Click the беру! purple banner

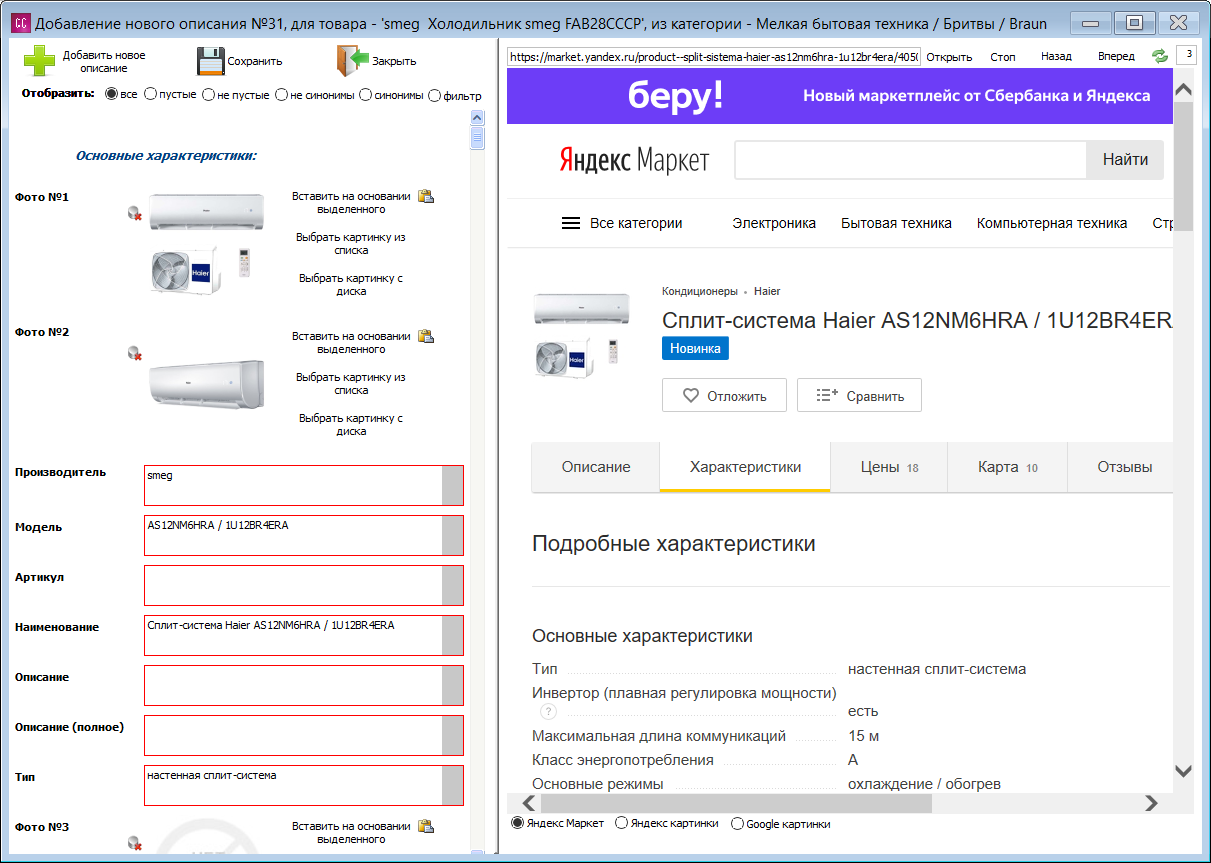point(839,96)
